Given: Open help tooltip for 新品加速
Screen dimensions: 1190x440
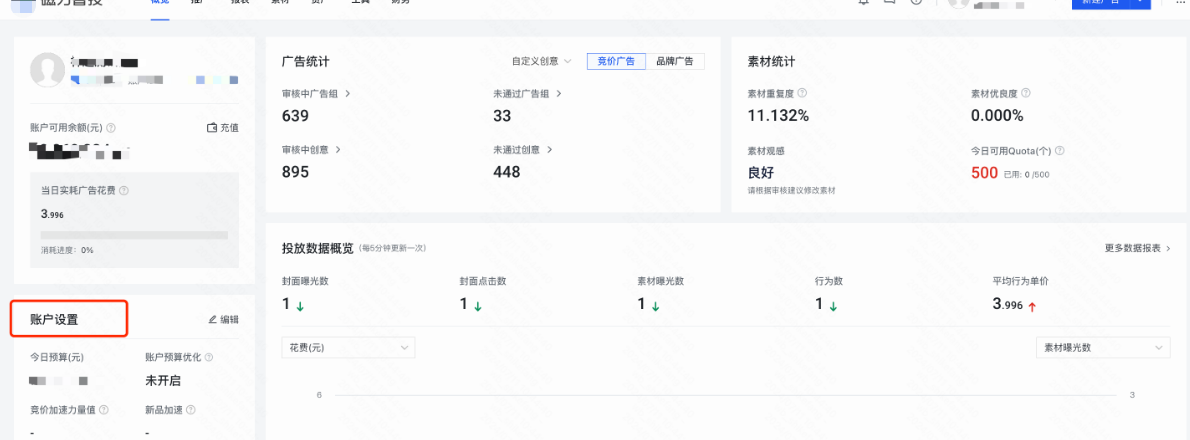Looking at the screenshot, I should (x=190, y=410).
